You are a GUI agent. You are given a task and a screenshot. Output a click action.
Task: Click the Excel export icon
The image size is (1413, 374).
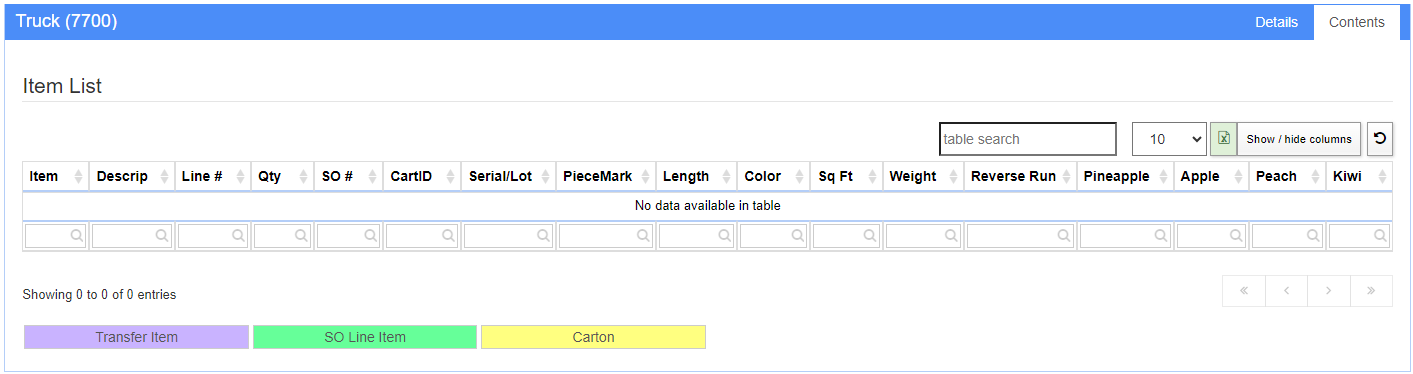coord(1223,139)
